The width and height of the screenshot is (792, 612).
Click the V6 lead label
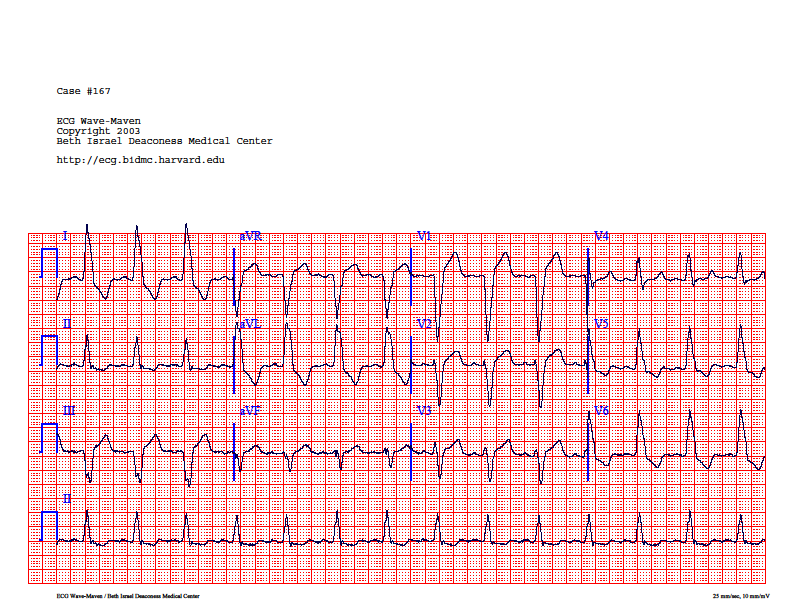[x=601, y=411]
